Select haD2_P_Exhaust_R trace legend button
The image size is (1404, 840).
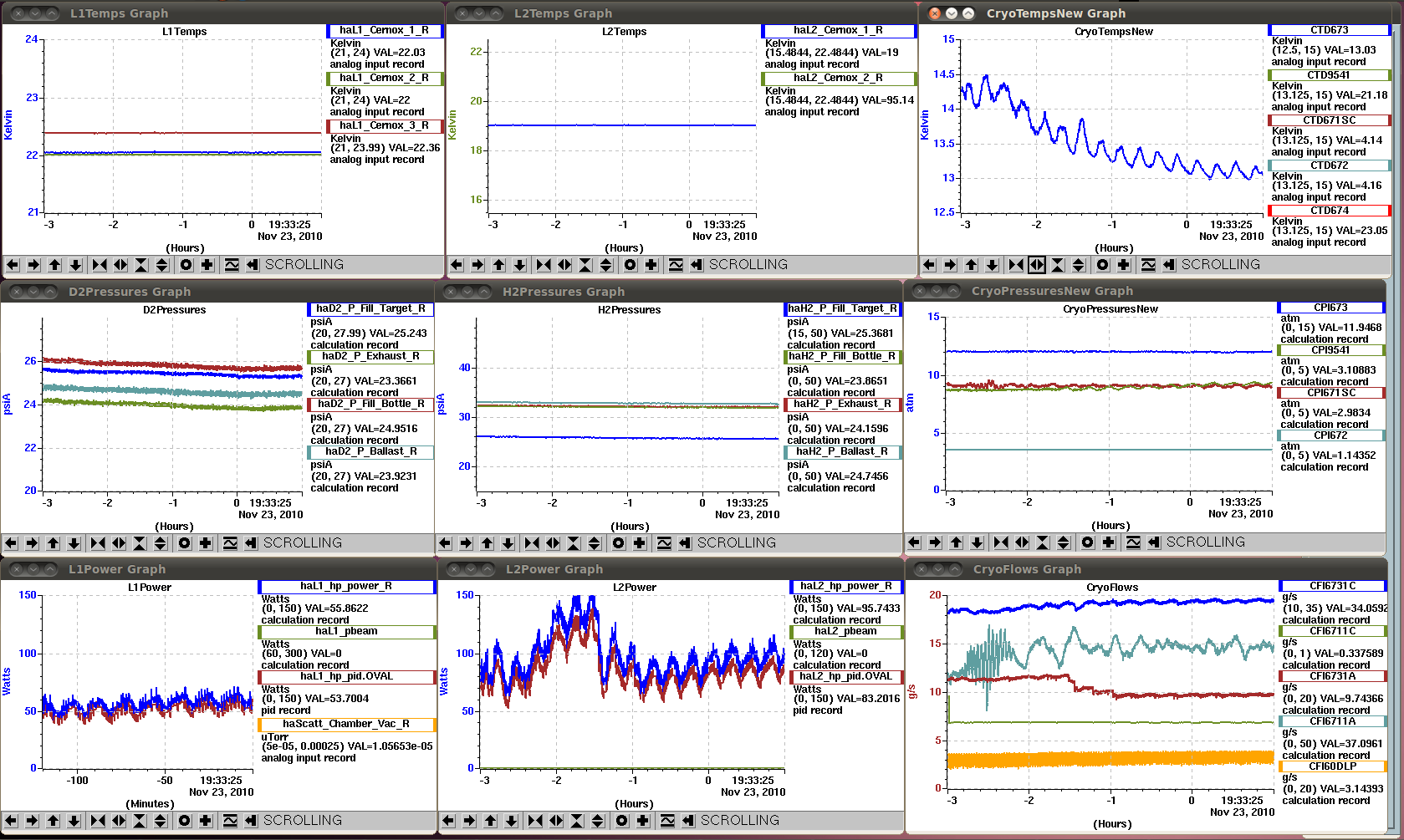click(x=370, y=356)
